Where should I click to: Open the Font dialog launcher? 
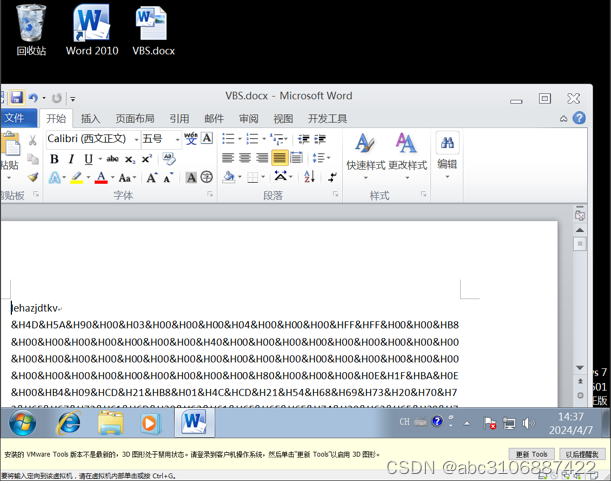[x=210, y=194]
